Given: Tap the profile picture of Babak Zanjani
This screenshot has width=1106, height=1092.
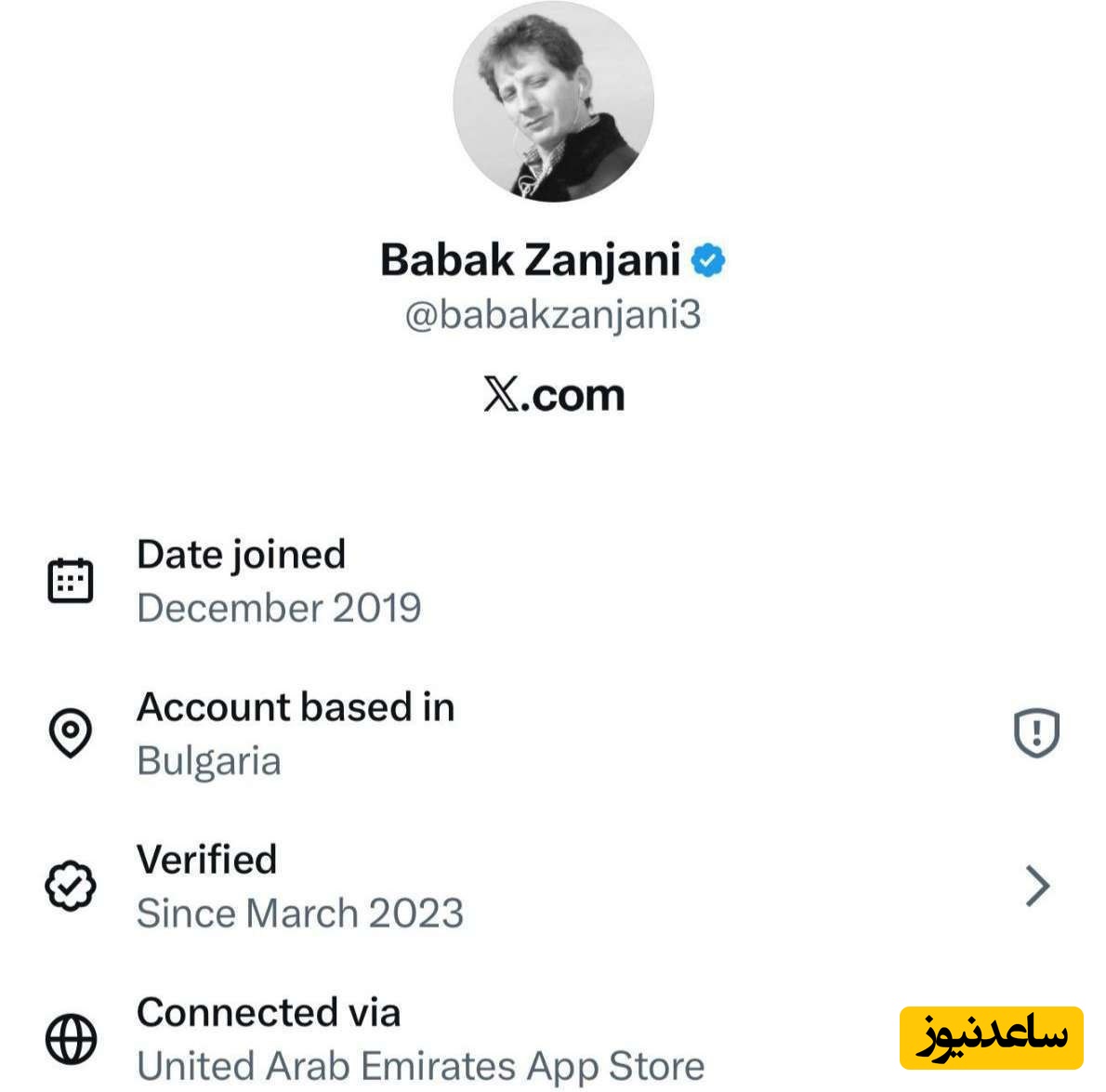Looking at the screenshot, I should [553, 102].
